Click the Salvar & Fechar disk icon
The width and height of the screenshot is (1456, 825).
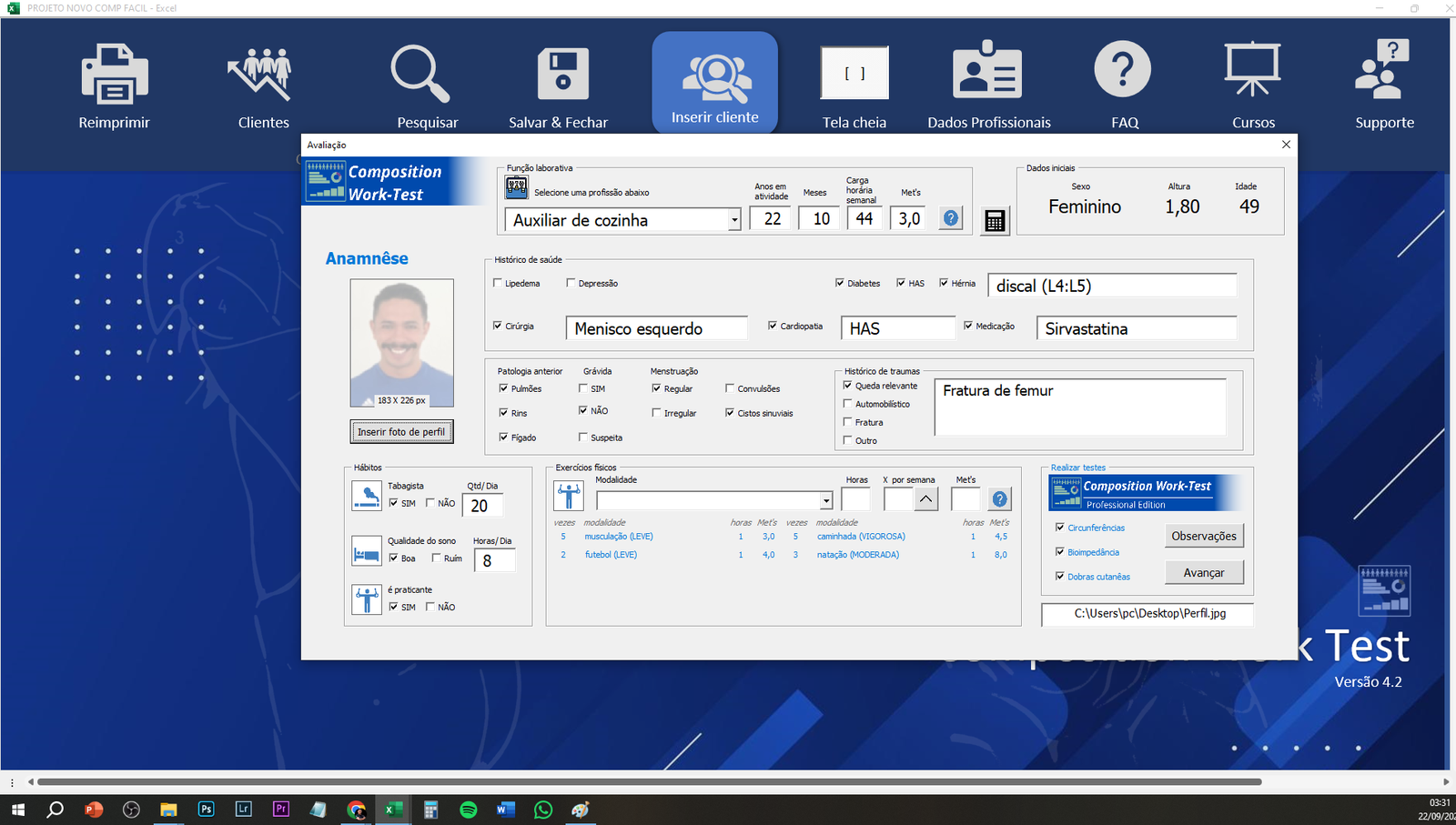coord(562,74)
